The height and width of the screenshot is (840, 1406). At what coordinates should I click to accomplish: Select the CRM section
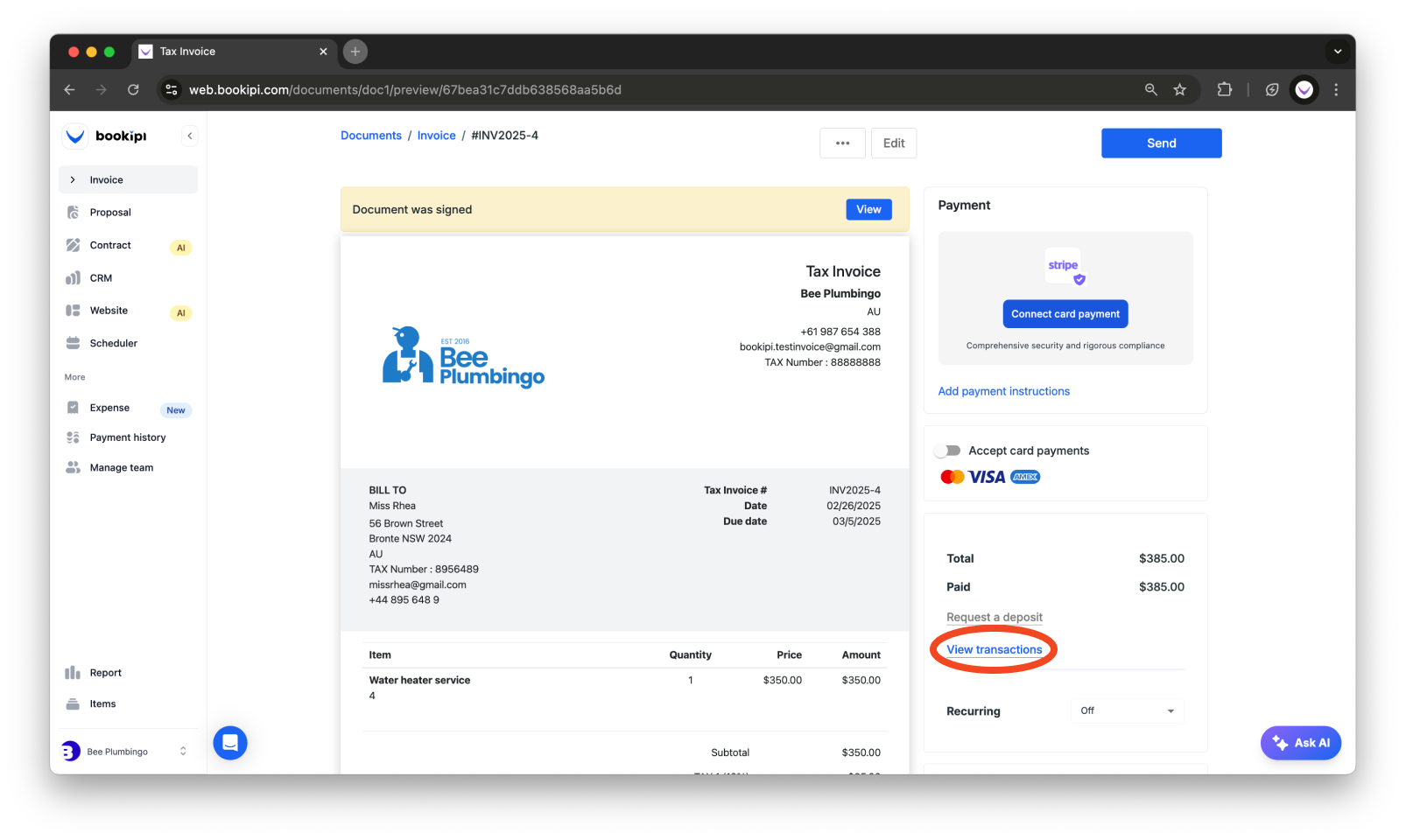101,277
